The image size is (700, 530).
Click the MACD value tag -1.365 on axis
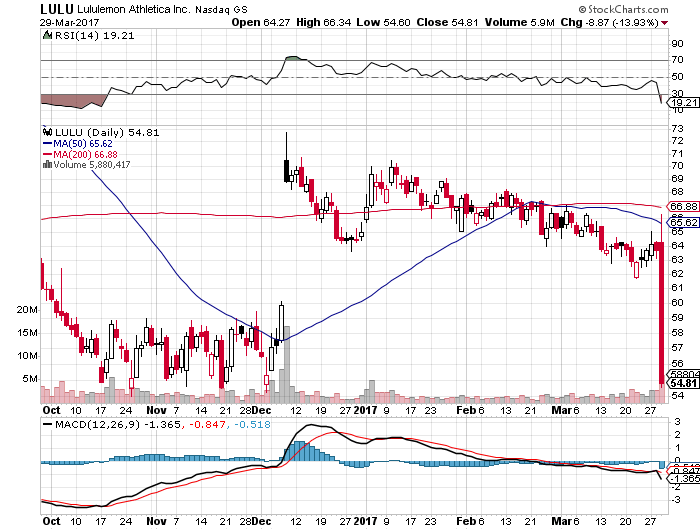(x=683, y=479)
